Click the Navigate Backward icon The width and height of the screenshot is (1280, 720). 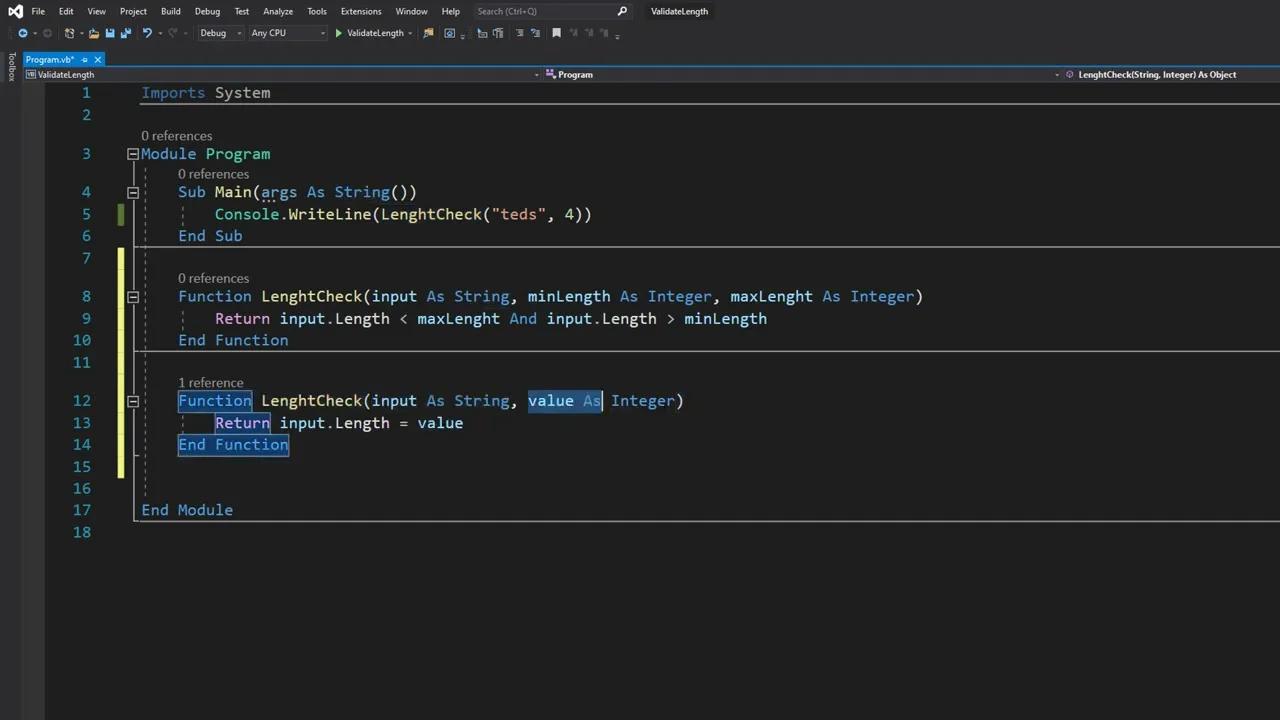click(x=22, y=33)
